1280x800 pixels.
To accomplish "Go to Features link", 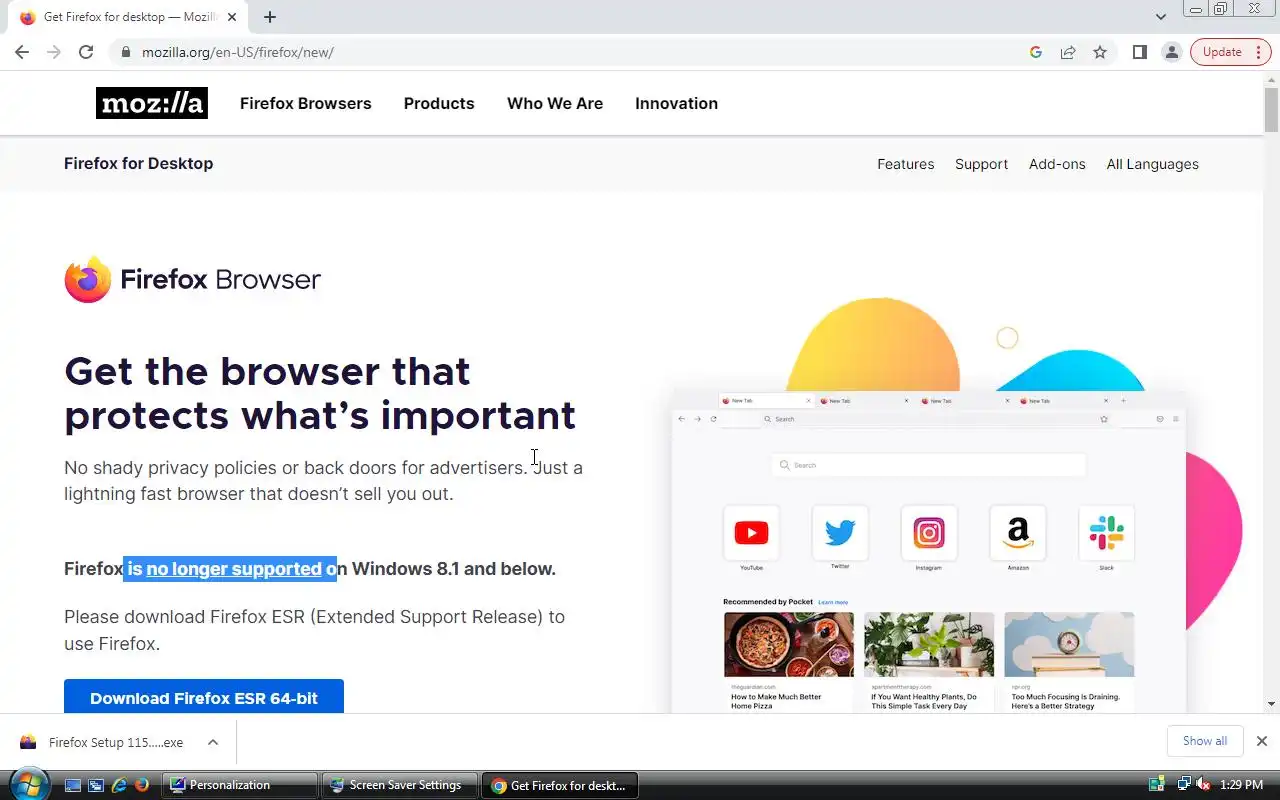I will pos(906,164).
